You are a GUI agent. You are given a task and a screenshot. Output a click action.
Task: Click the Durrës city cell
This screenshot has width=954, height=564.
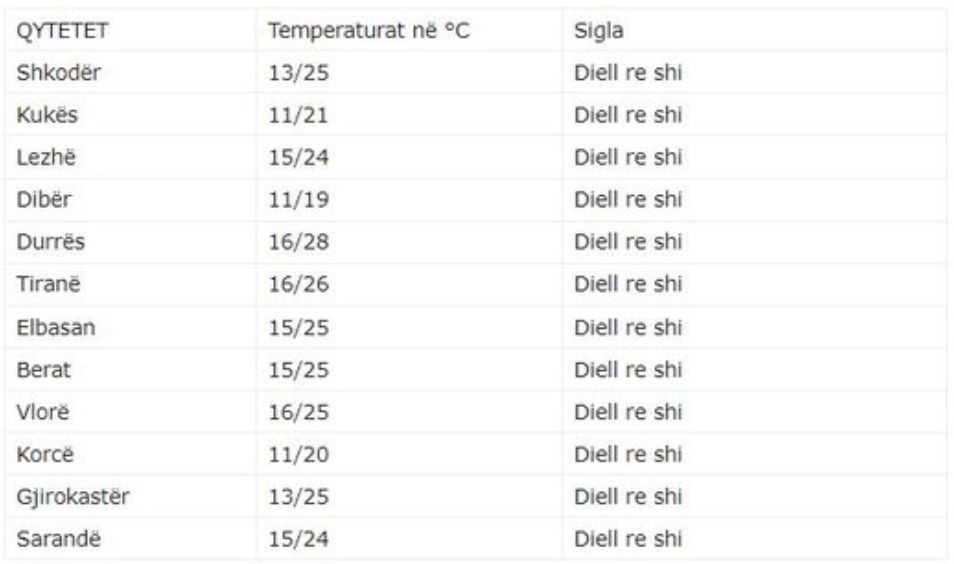[x=51, y=242]
